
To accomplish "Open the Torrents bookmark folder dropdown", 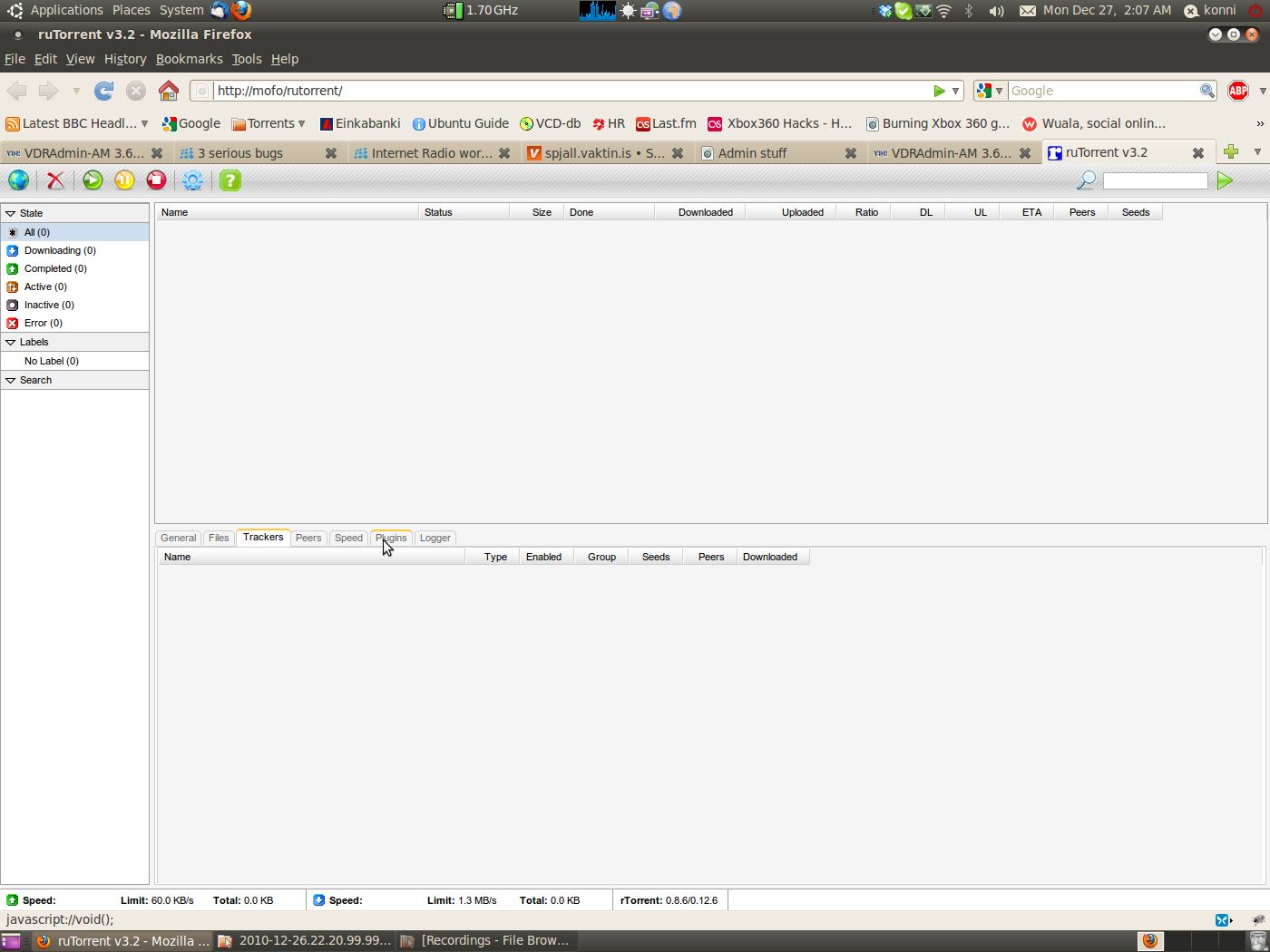I will tap(269, 123).
